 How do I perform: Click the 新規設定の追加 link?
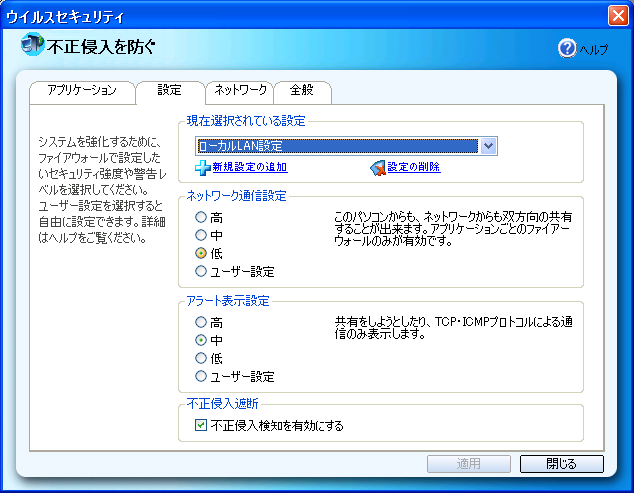pyautogui.click(x=249, y=167)
